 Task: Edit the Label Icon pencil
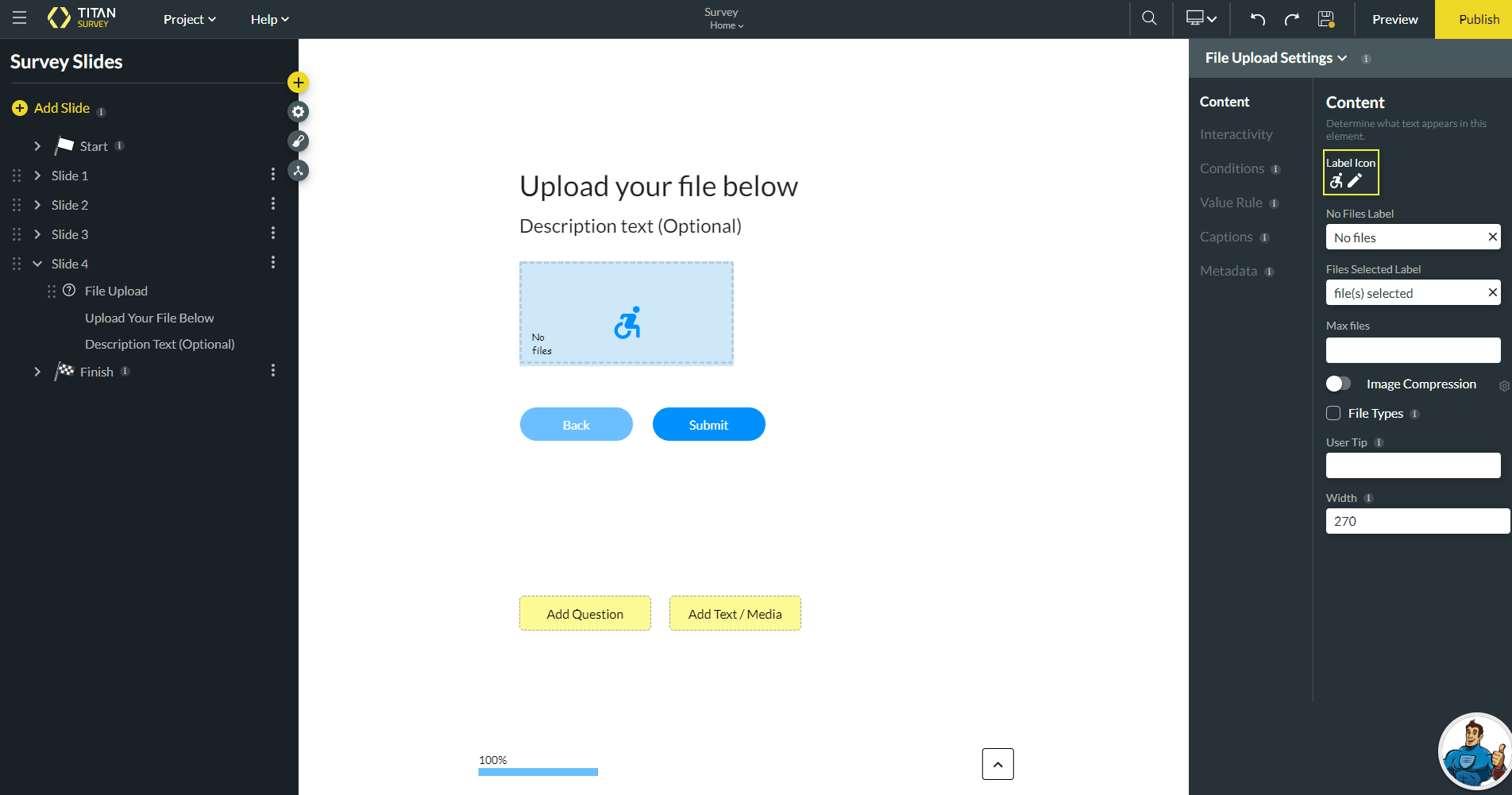(x=1355, y=181)
